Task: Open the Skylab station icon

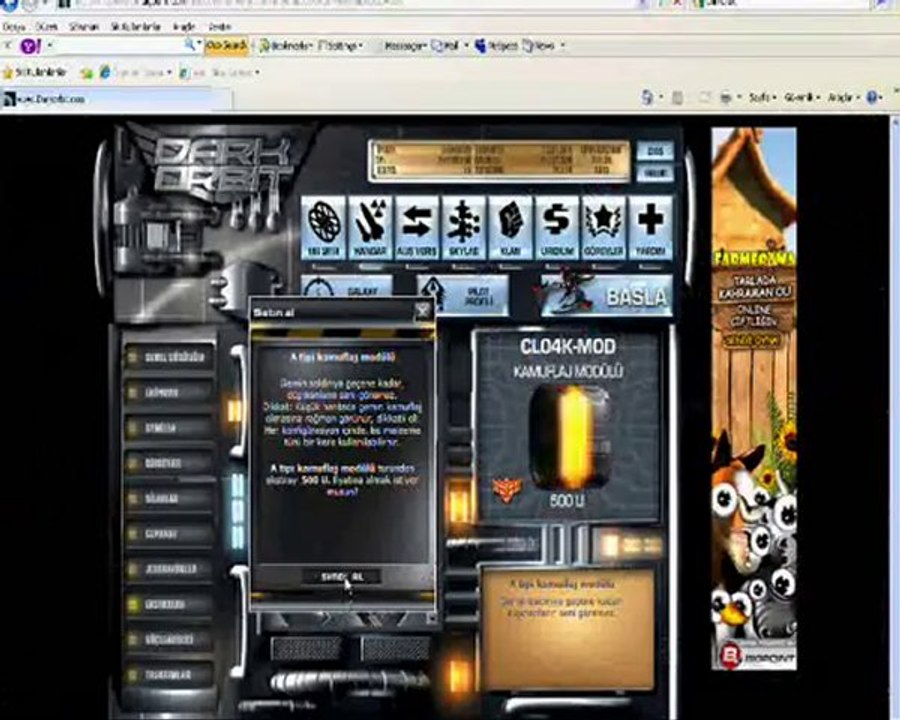Action: (463, 227)
